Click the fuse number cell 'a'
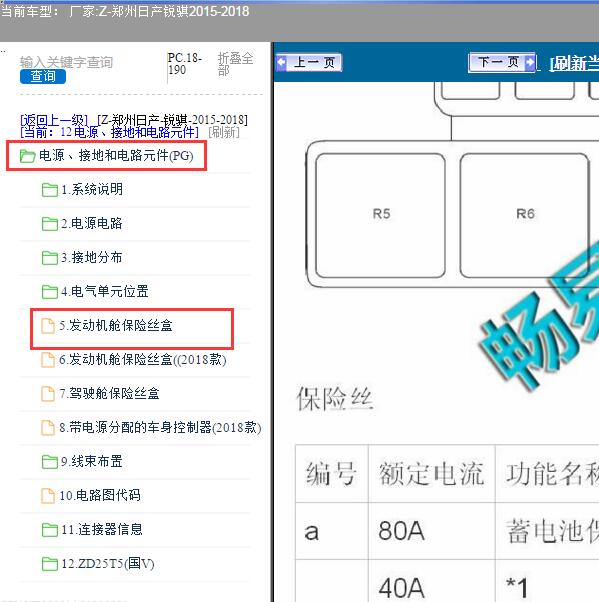 pyautogui.click(x=331, y=531)
